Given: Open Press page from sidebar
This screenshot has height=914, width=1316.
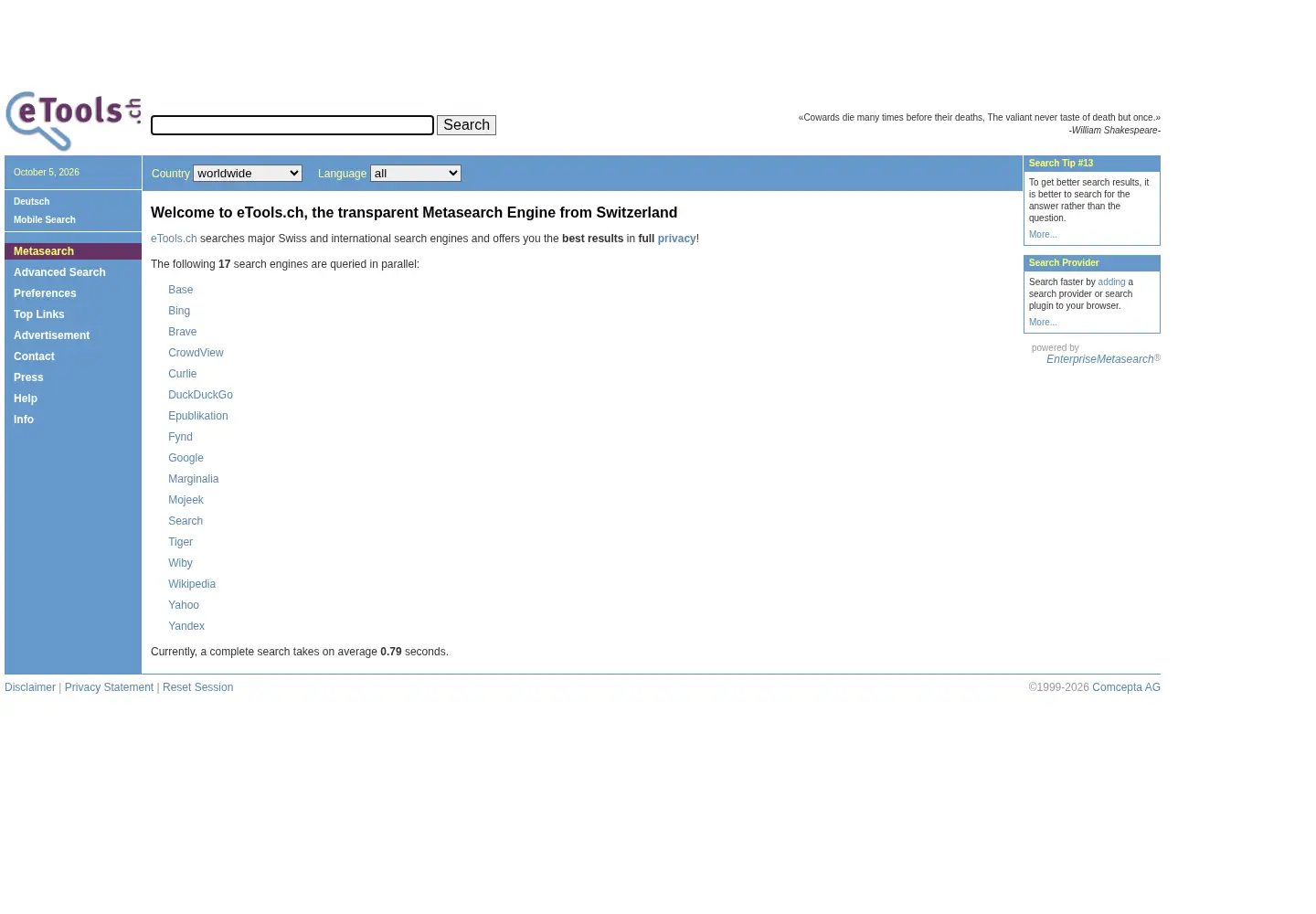Looking at the screenshot, I should tap(28, 377).
